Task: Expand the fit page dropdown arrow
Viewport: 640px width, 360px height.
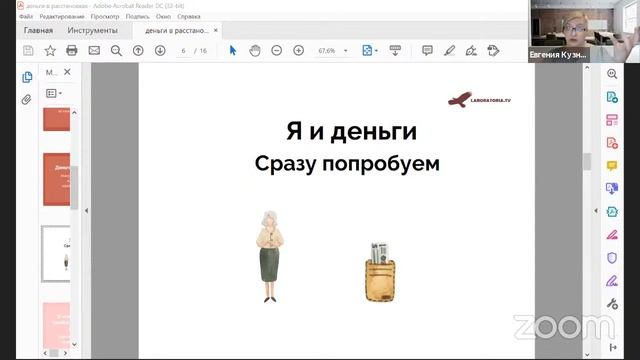Action: pyautogui.click(x=376, y=51)
